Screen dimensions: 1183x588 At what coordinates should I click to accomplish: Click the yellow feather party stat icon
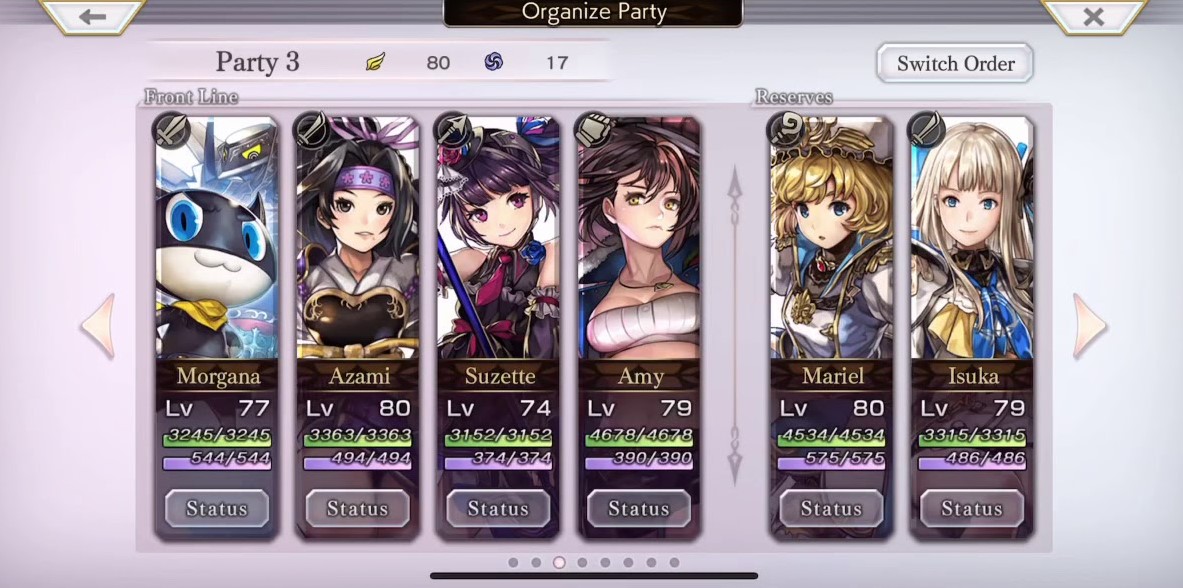coord(375,62)
